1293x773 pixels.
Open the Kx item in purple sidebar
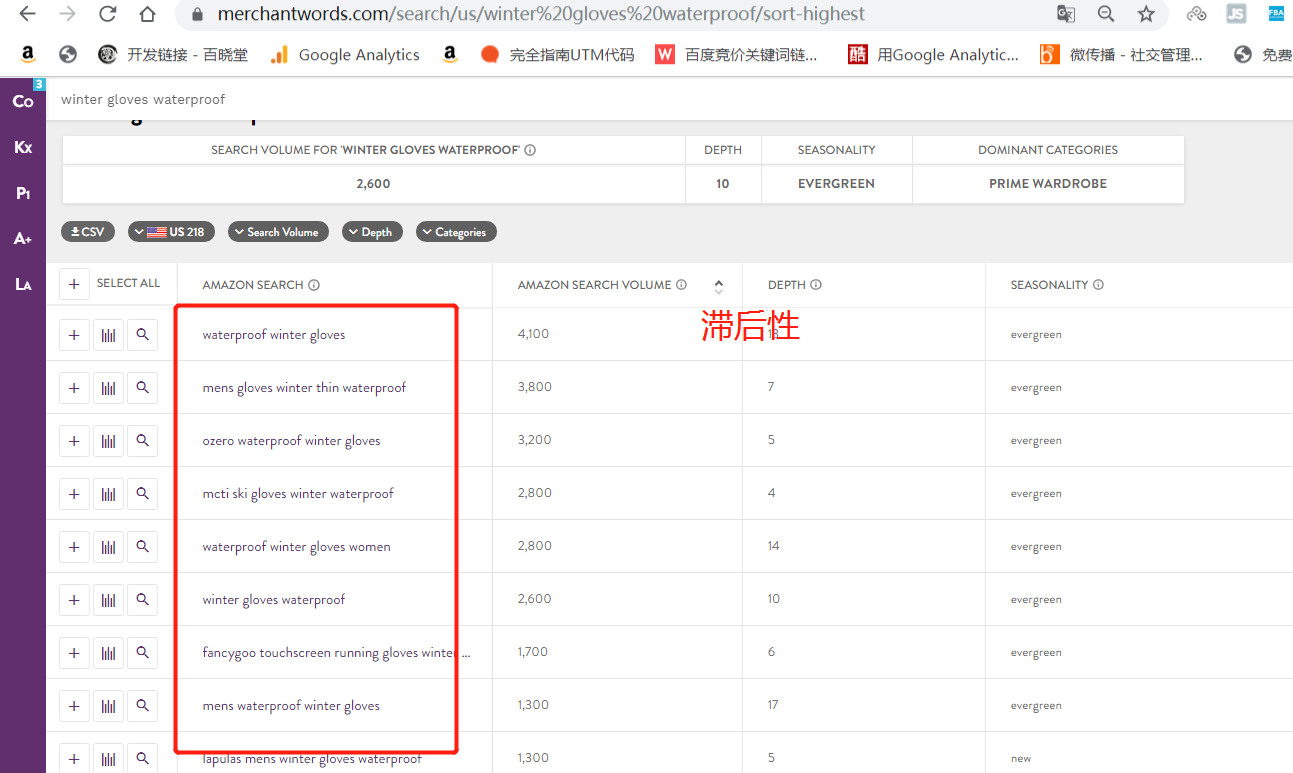(x=23, y=147)
